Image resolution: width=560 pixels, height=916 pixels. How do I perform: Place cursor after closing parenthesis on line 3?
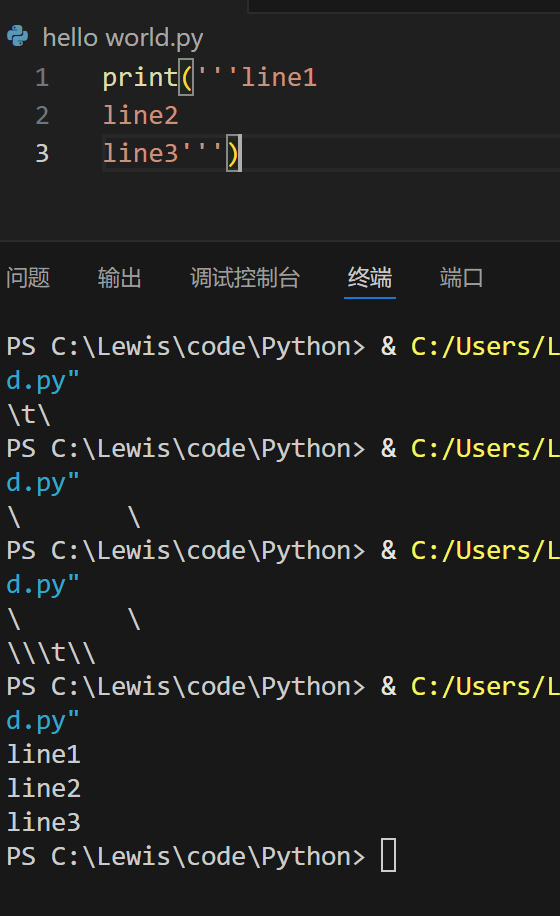[240, 154]
